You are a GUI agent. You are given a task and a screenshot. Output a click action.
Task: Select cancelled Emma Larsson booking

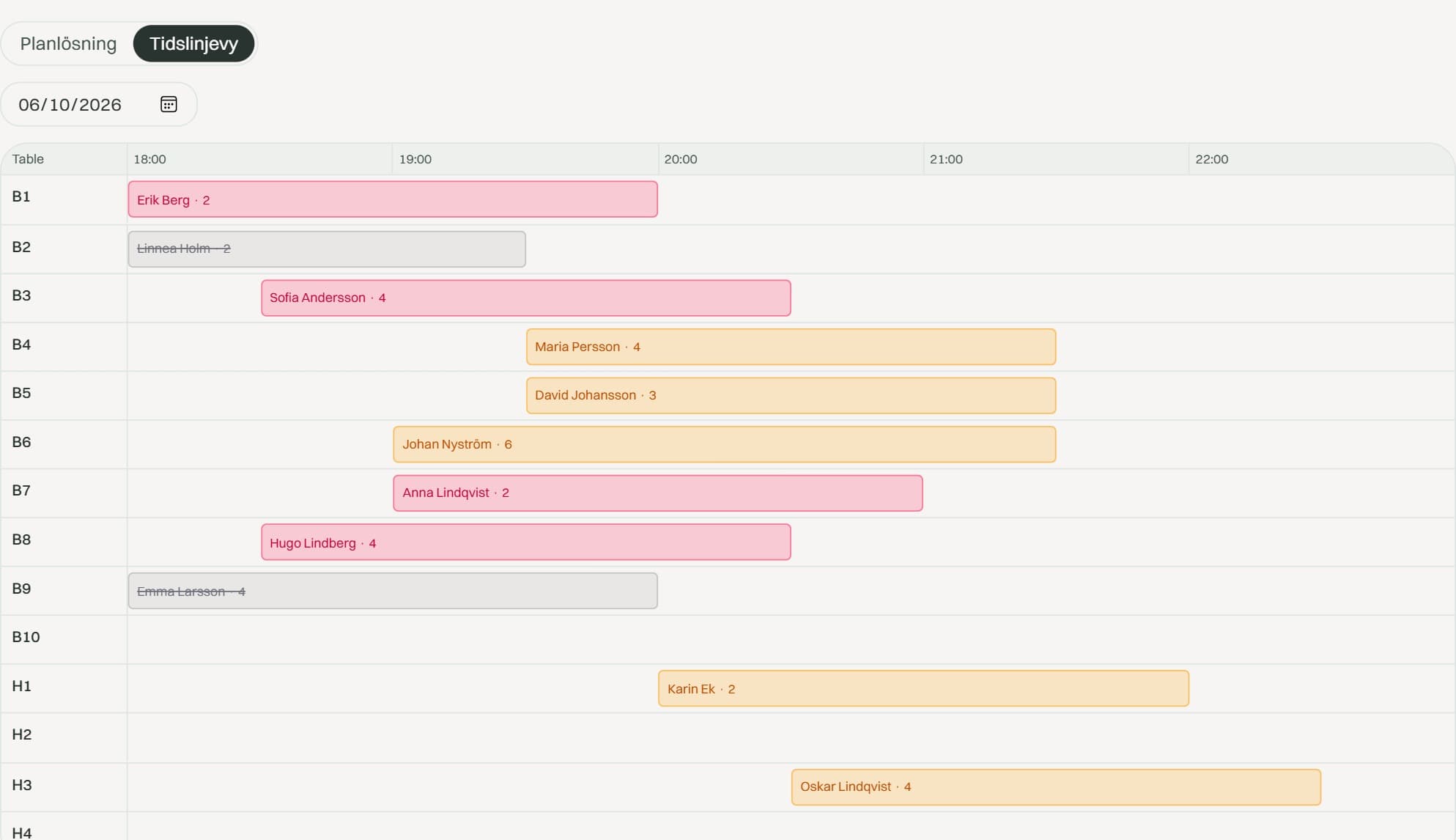point(393,591)
